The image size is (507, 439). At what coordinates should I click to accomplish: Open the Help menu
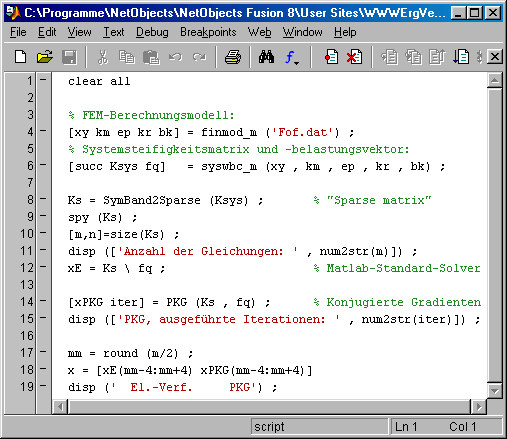(x=345, y=32)
